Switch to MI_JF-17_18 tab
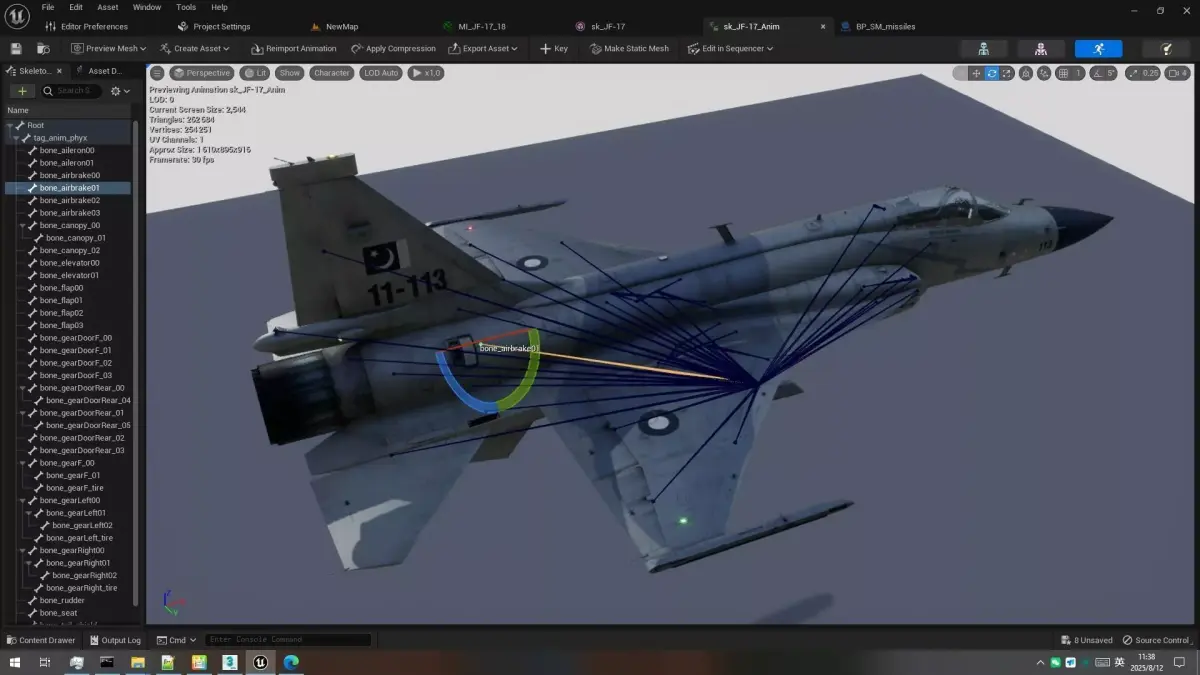 [x=475, y=26]
